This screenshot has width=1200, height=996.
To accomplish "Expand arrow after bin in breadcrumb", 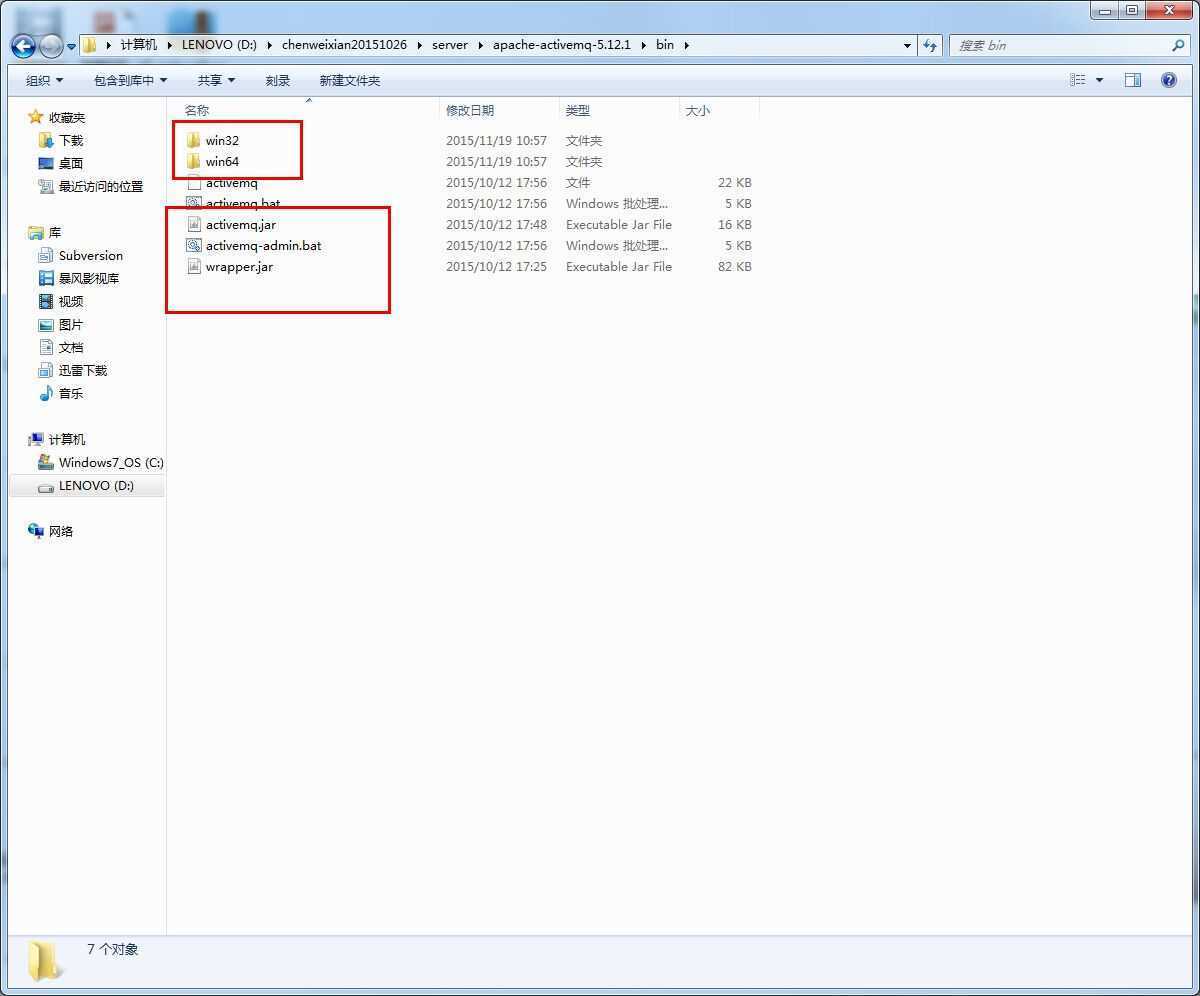I will (687, 45).
